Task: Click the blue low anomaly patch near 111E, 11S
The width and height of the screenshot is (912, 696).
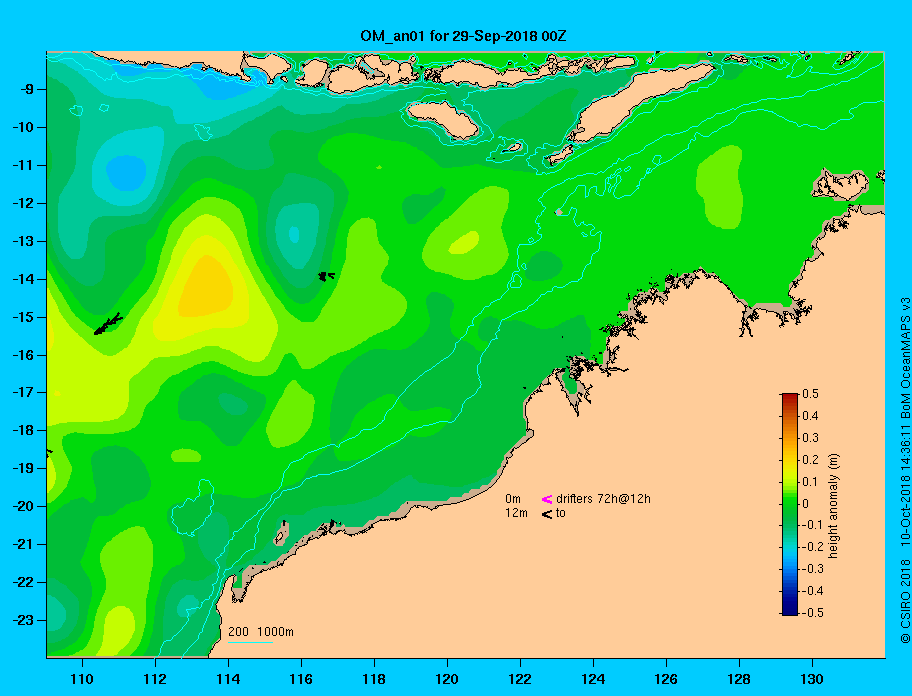Action: click(126, 173)
